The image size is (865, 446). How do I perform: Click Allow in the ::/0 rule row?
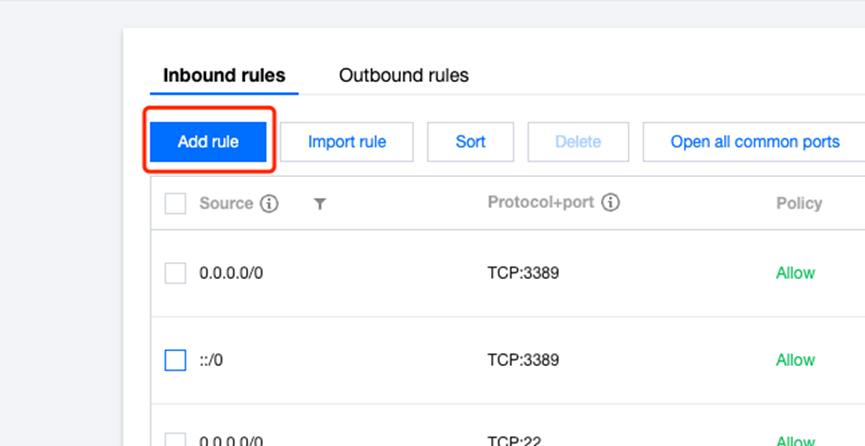point(795,360)
